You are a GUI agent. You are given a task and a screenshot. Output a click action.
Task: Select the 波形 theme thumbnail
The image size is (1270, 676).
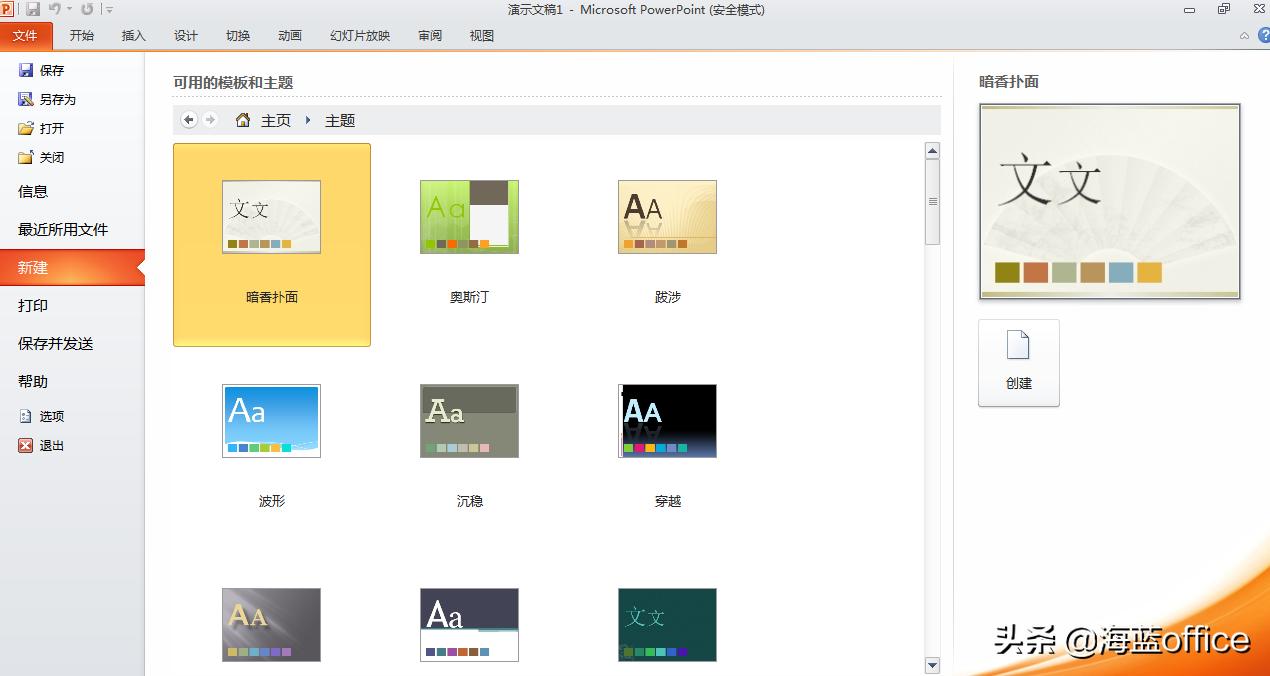pos(270,420)
